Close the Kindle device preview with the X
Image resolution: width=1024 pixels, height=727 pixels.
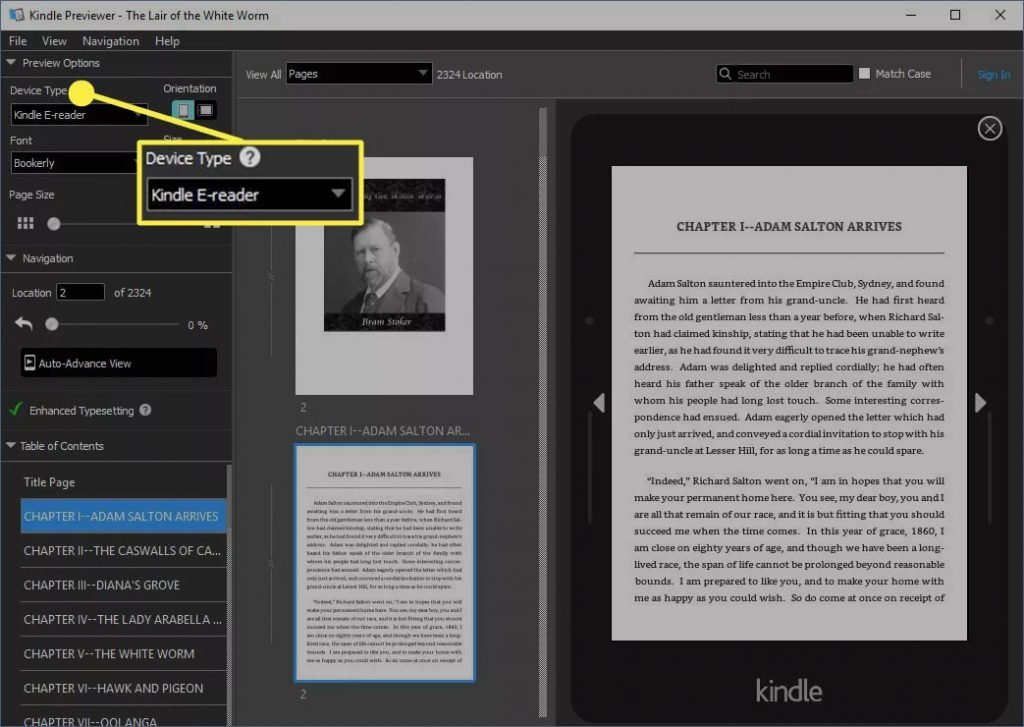[989, 128]
